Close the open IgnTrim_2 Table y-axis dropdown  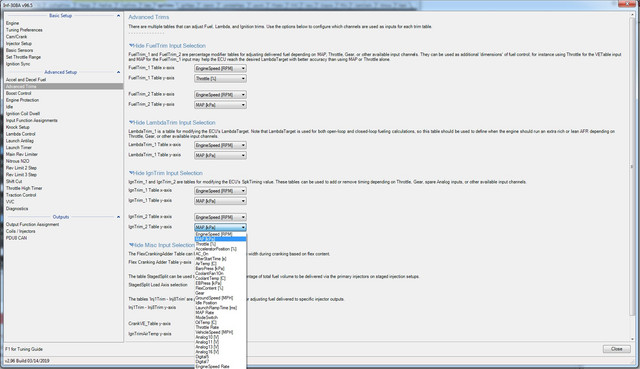[x=220, y=227]
